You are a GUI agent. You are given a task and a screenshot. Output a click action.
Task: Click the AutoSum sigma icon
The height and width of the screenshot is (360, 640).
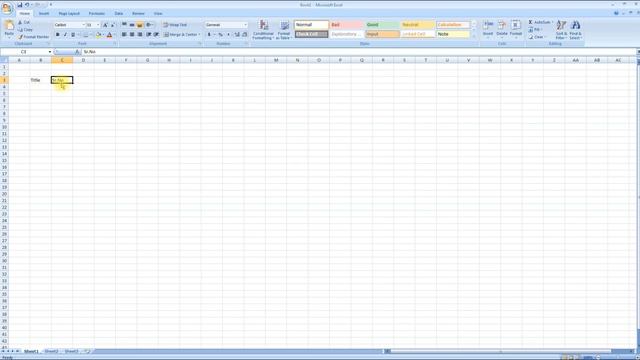point(531,22)
